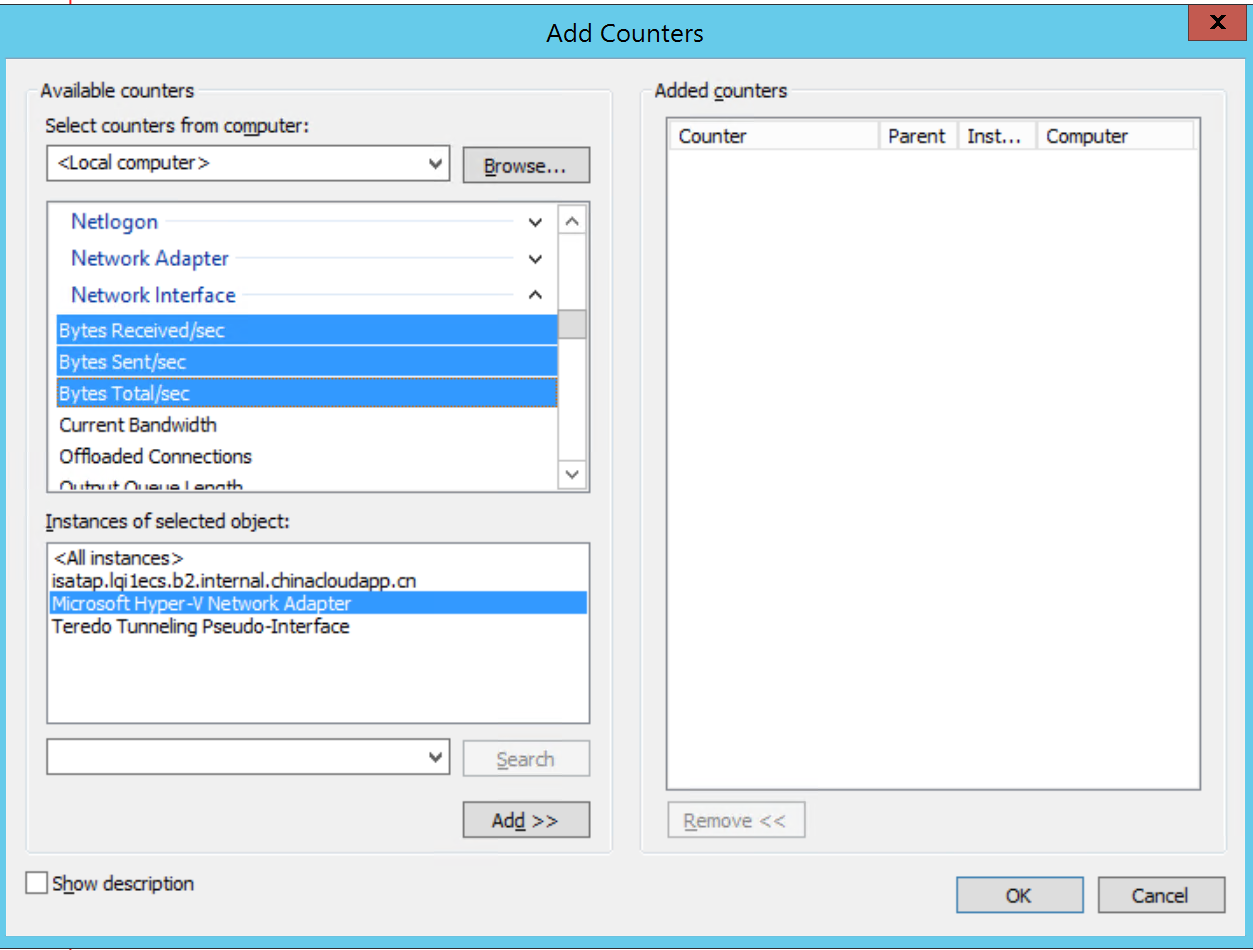The width and height of the screenshot is (1253, 950).
Task: Enable the Show description checkbox
Action: [x=36, y=882]
